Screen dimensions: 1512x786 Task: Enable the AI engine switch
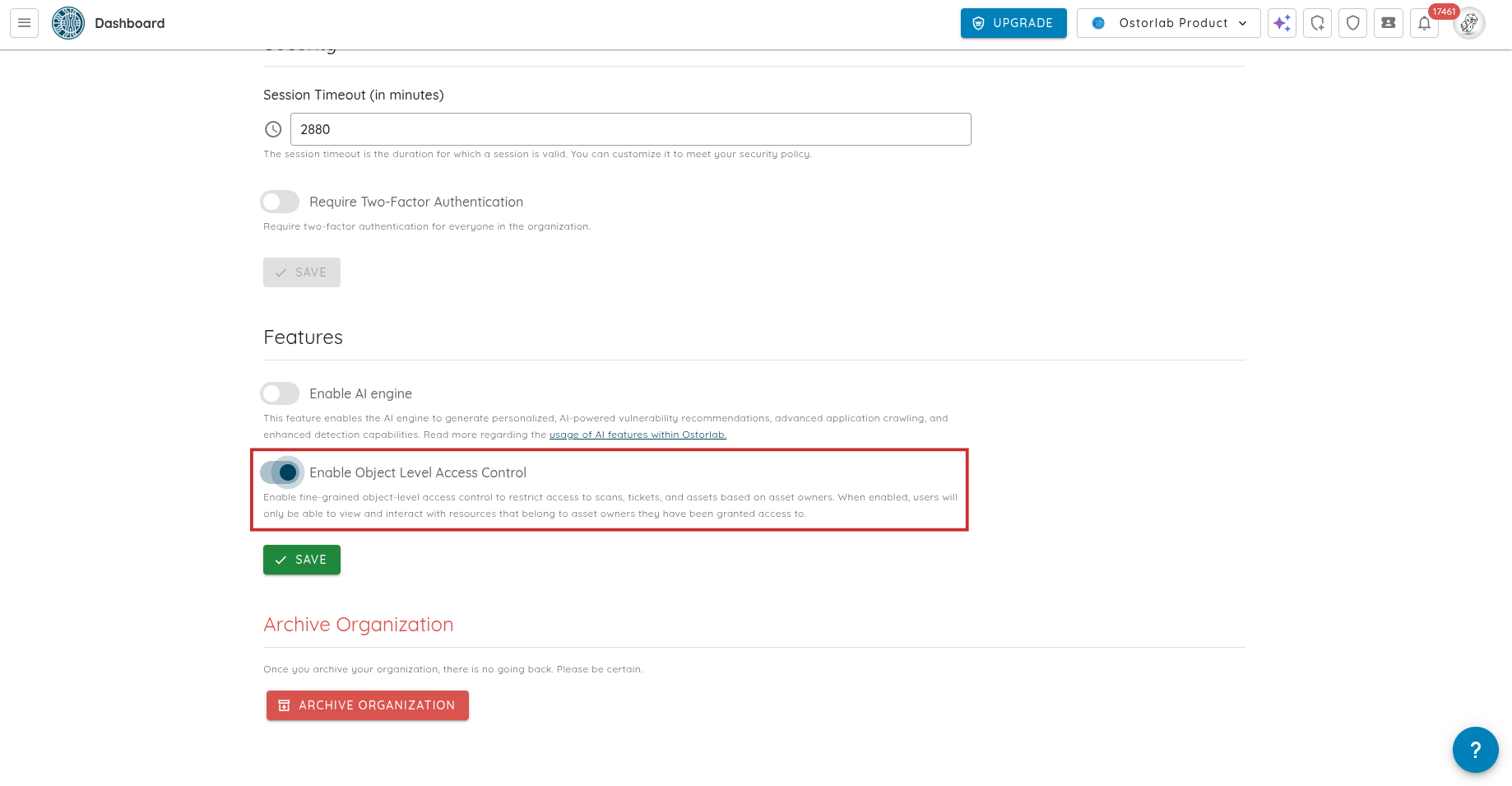[280, 393]
